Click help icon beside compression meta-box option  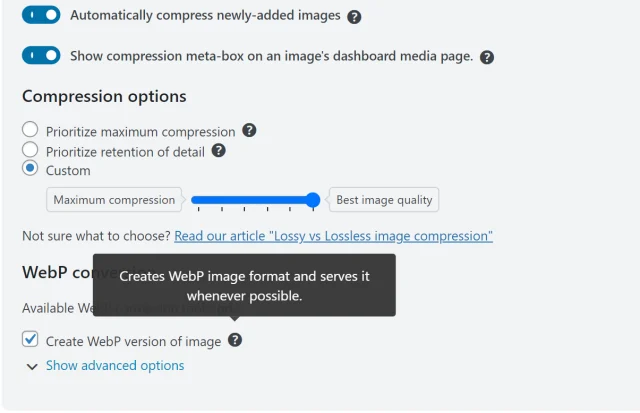tap(487, 57)
